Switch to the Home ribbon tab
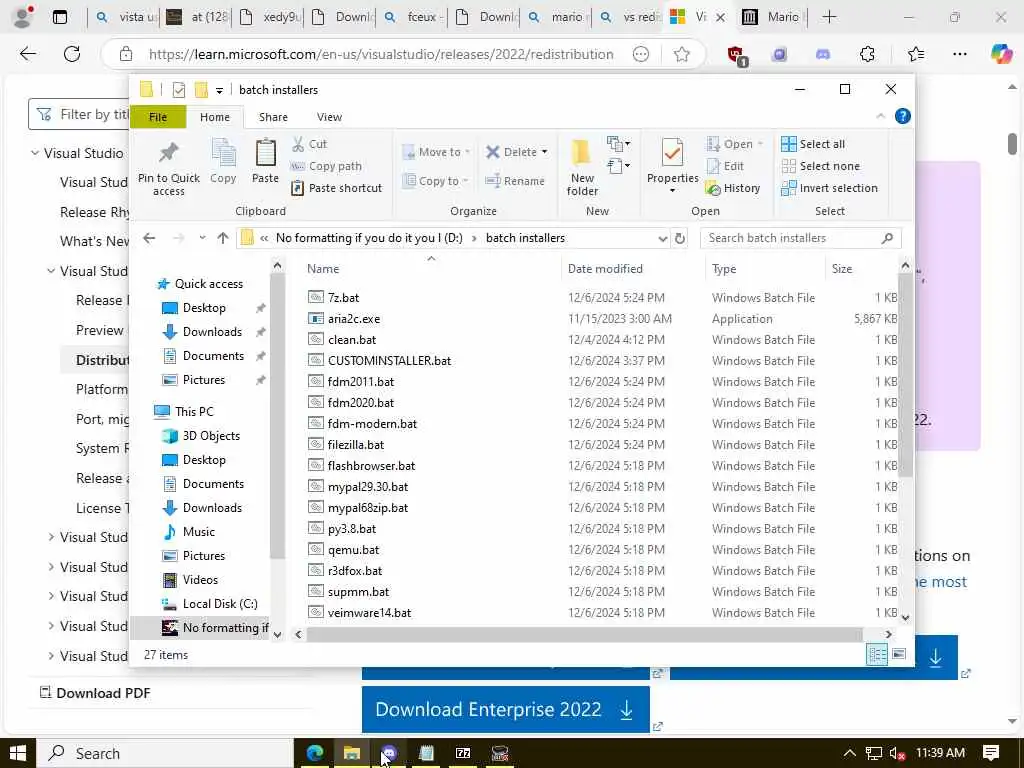 215,117
